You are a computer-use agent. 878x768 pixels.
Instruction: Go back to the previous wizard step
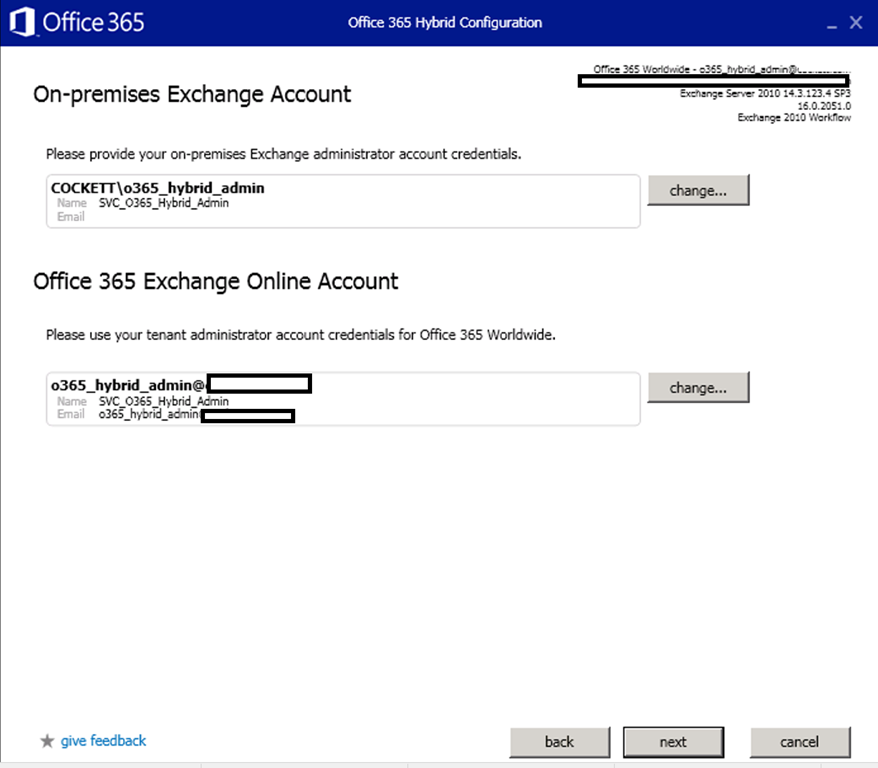click(560, 742)
